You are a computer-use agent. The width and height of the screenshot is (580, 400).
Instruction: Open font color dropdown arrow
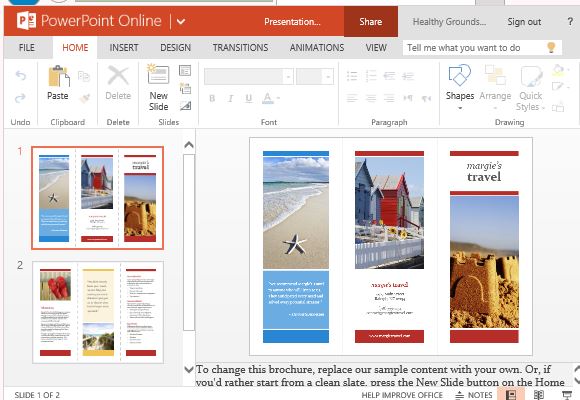[278, 98]
